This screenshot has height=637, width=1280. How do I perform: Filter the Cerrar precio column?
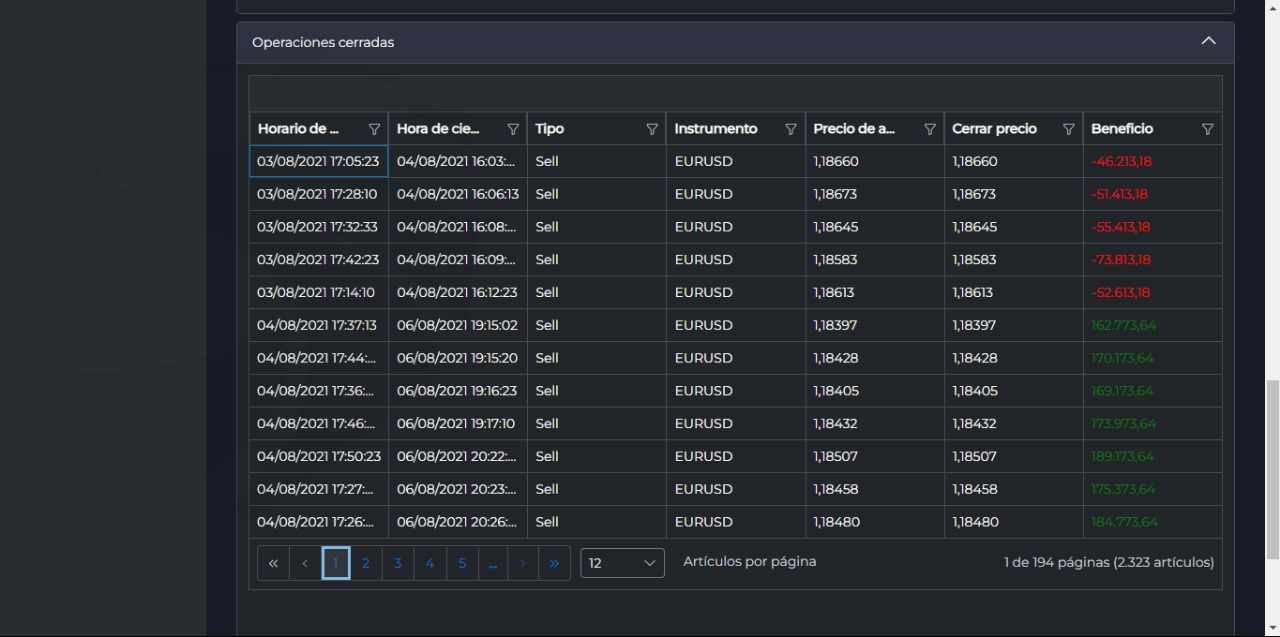(x=1068, y=129)
